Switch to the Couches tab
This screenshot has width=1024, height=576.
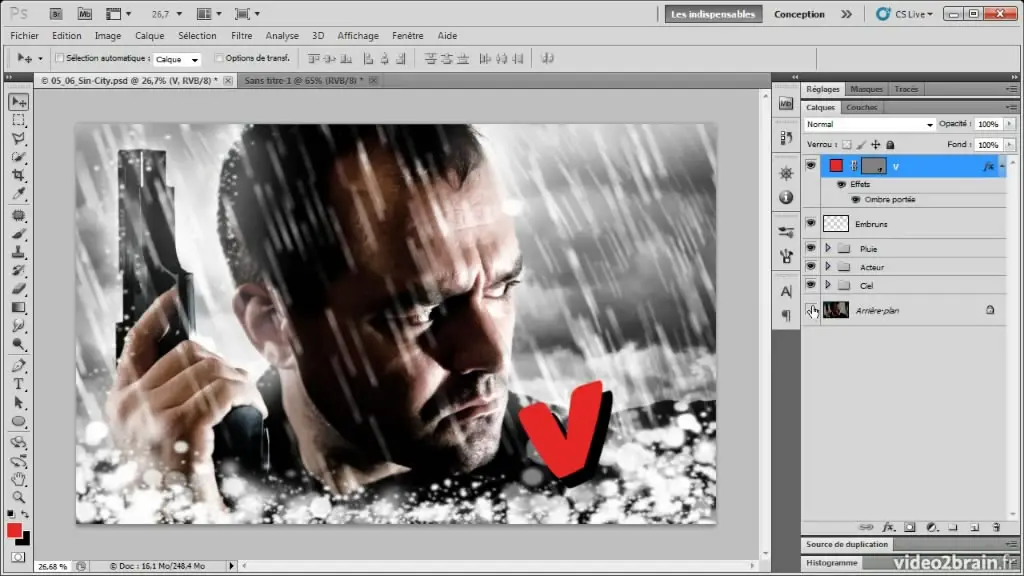pos(861,107)
